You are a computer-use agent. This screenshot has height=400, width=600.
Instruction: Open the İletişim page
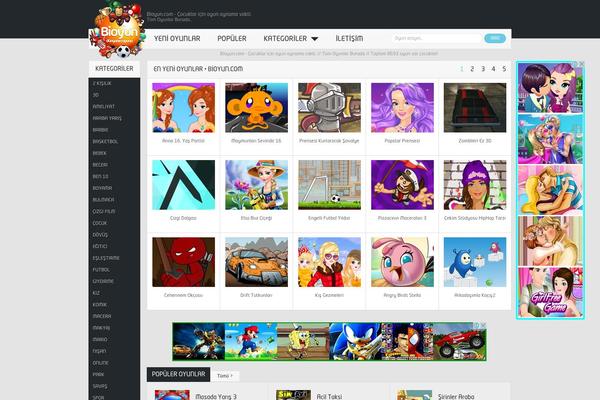point(349,38)
